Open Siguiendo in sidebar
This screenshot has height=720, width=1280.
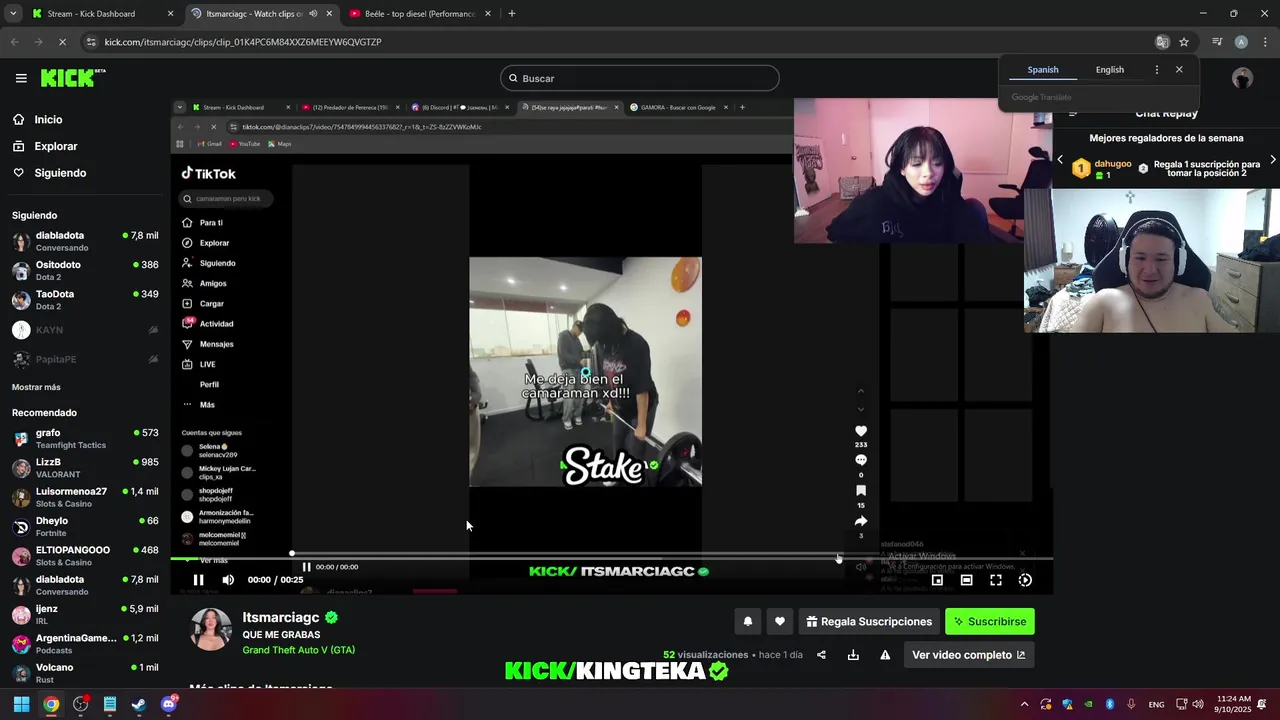click(x=60, y=173)
